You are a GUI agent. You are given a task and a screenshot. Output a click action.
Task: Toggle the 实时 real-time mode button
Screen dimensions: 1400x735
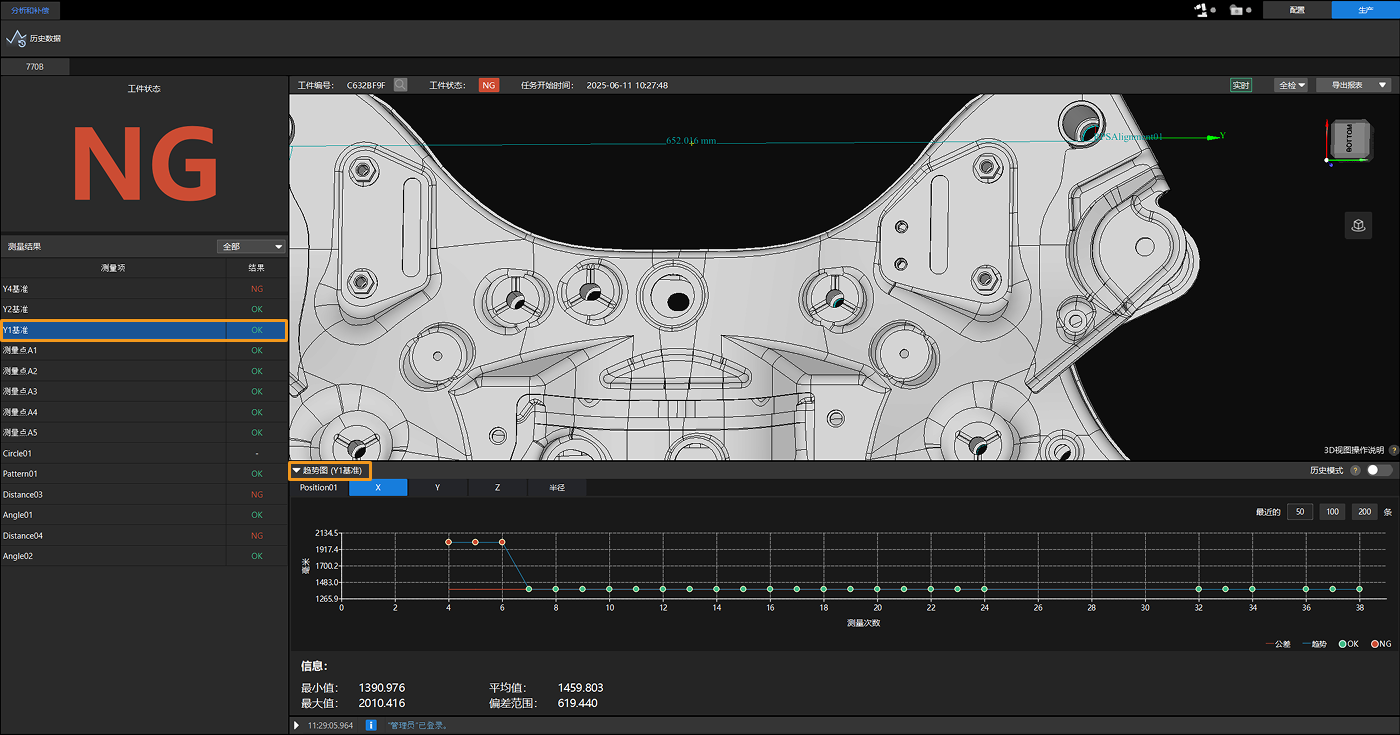[x=1241, y=85]
